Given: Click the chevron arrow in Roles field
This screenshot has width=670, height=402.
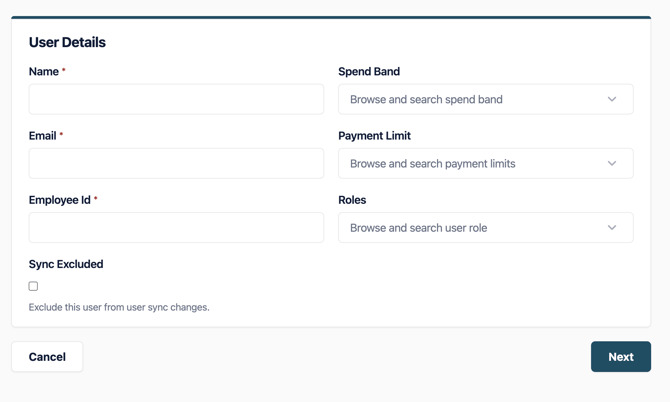Looking at the screenshot, I should point(612,227).
